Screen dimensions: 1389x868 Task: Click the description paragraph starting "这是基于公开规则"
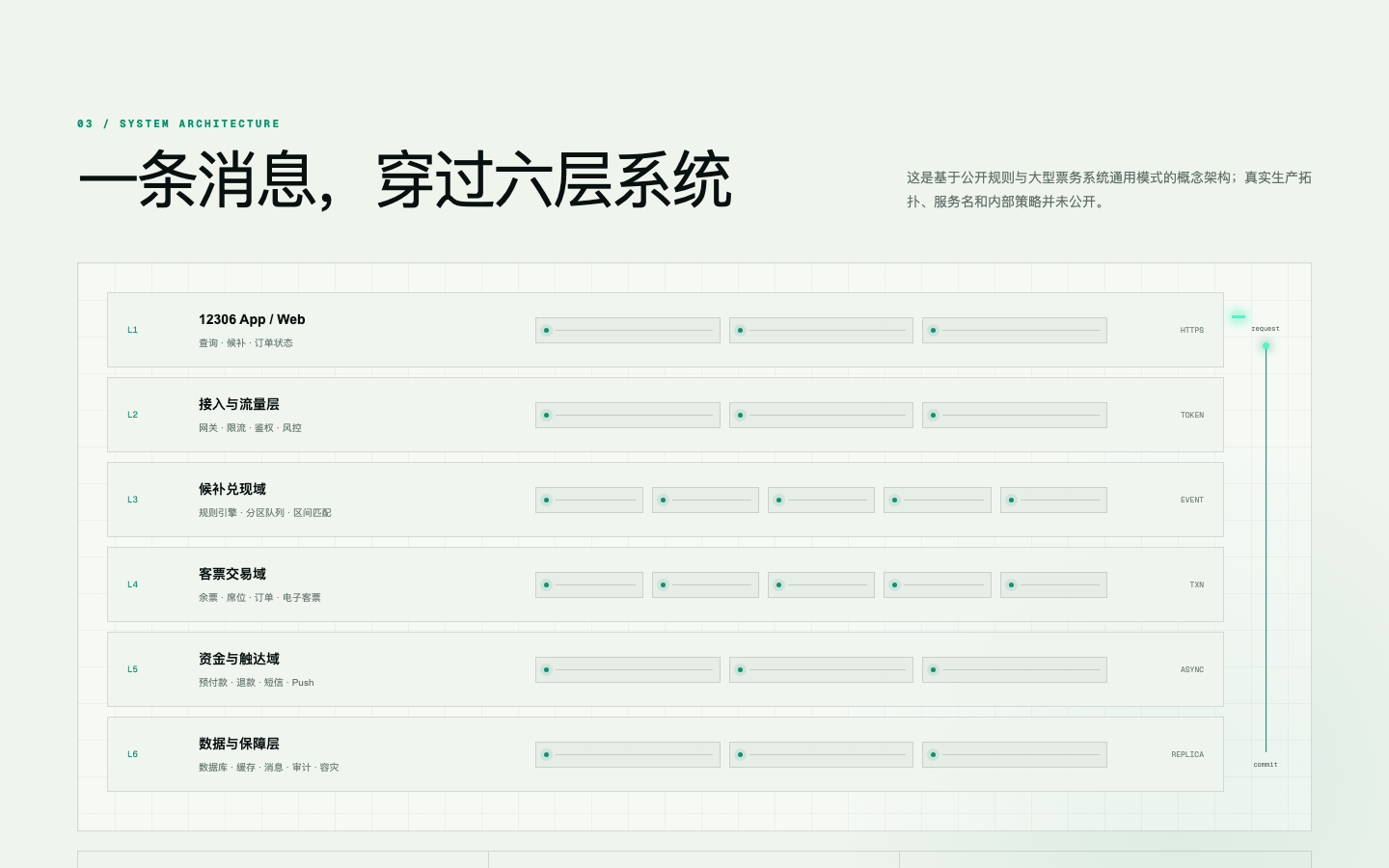tap(1108, 189)
